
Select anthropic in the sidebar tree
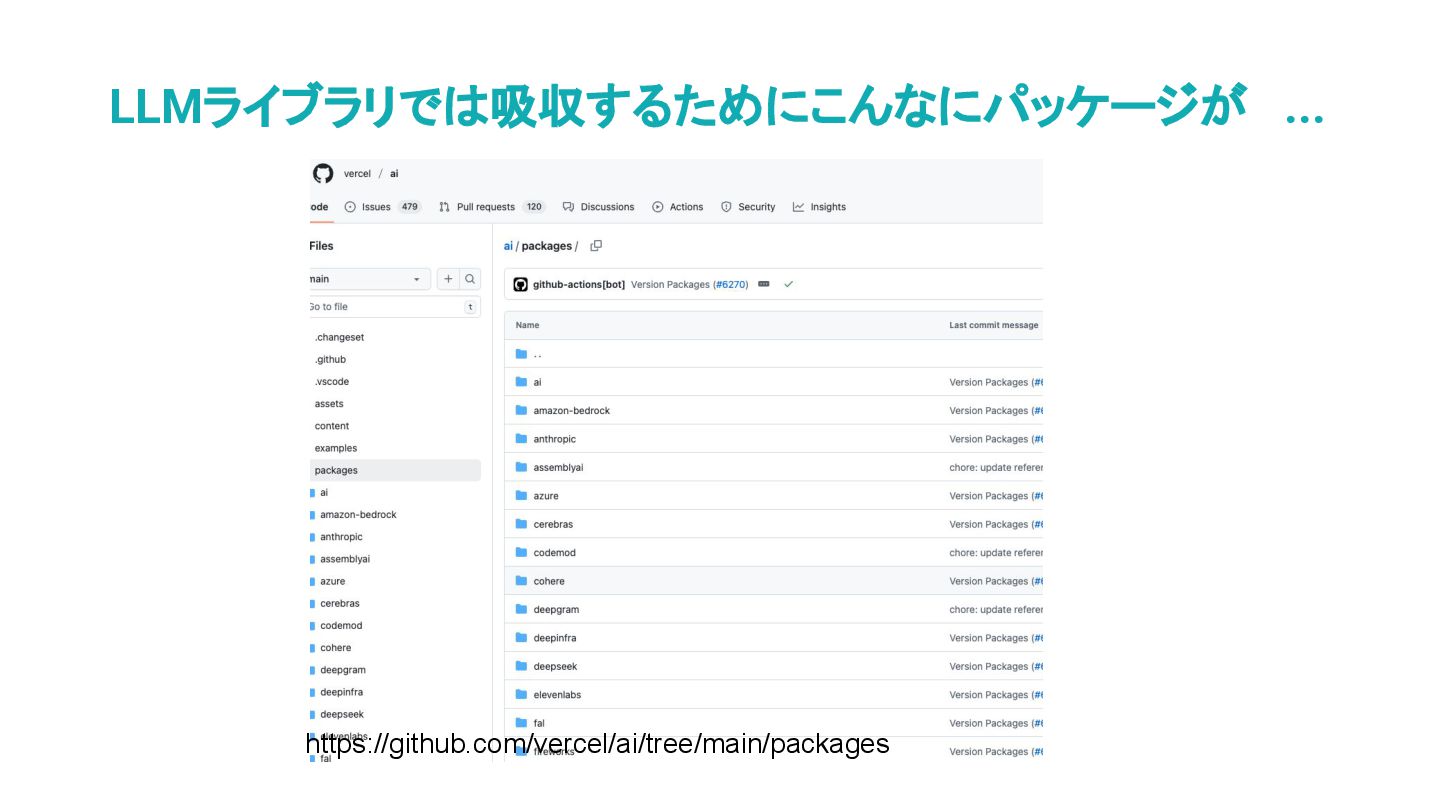[x=341, y=537]
